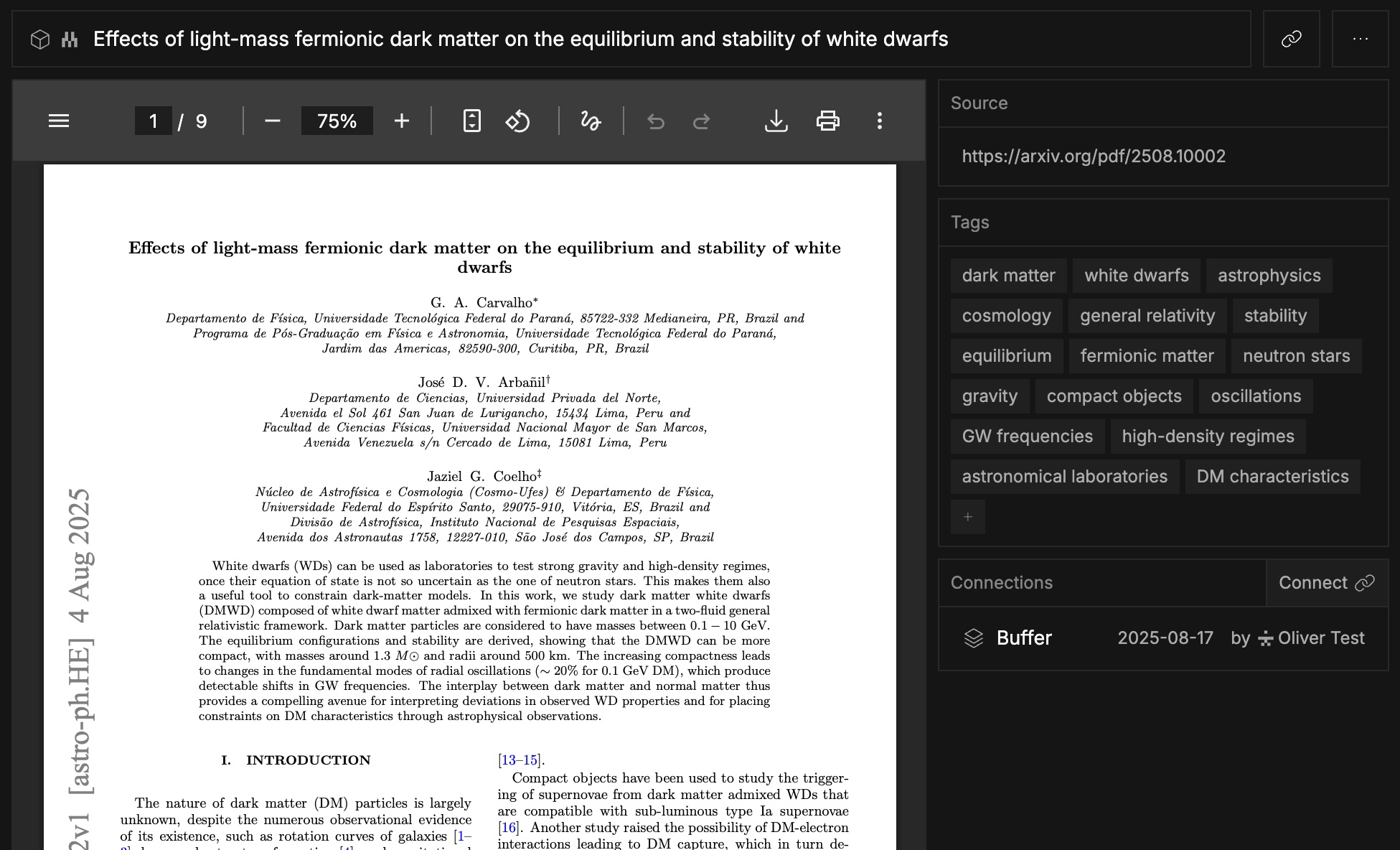Open the PDF viewer more actions menu

coord(879,121)
